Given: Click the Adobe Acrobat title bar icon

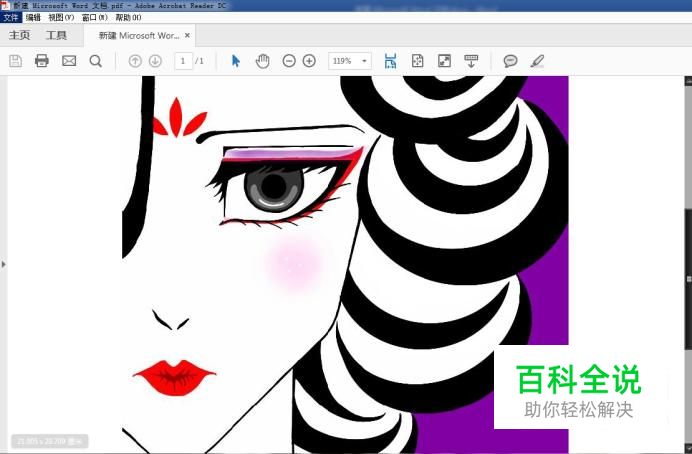Looking at the screenshot, I should pos(5,5).
